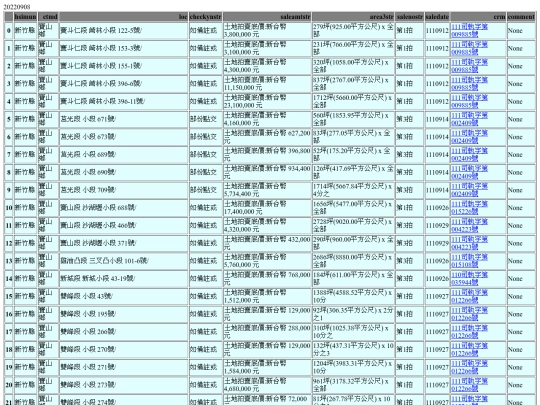Open the crm link in row 4

[x=469, y=102]
